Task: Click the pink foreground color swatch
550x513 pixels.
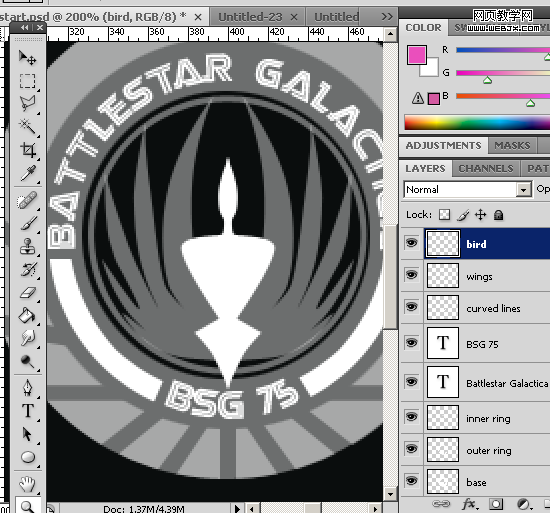Action: click(416, 55)
